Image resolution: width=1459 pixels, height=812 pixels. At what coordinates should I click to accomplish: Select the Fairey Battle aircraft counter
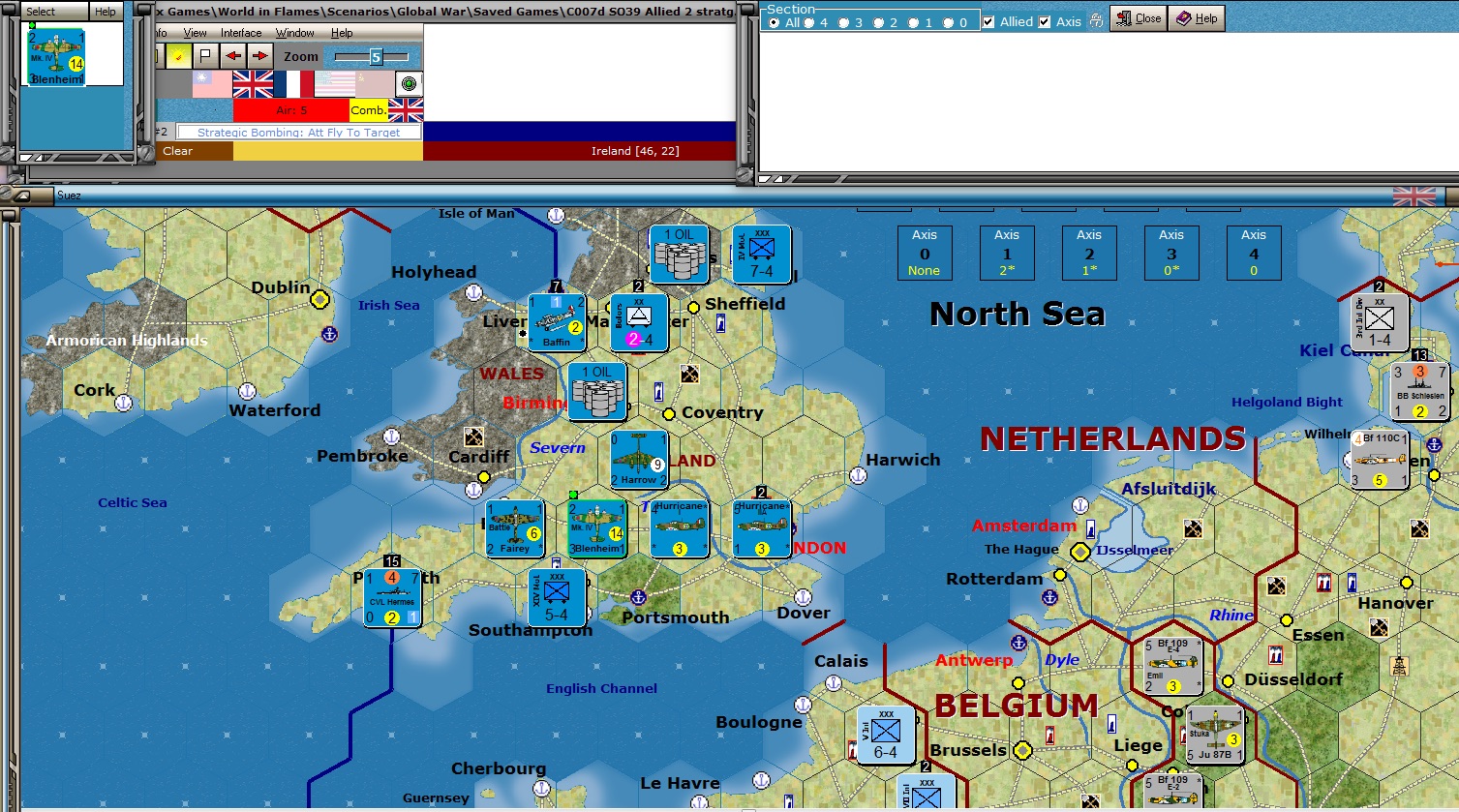click(x=515, y=528)
